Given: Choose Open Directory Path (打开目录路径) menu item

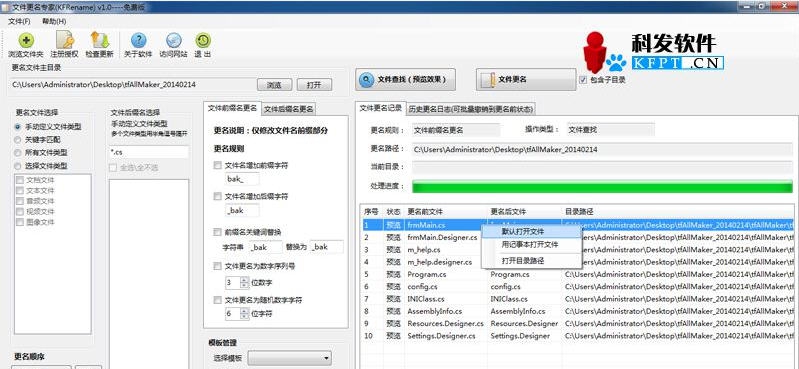Looking at the screenshot, I should pyautogui.click(x=531, y=261).
